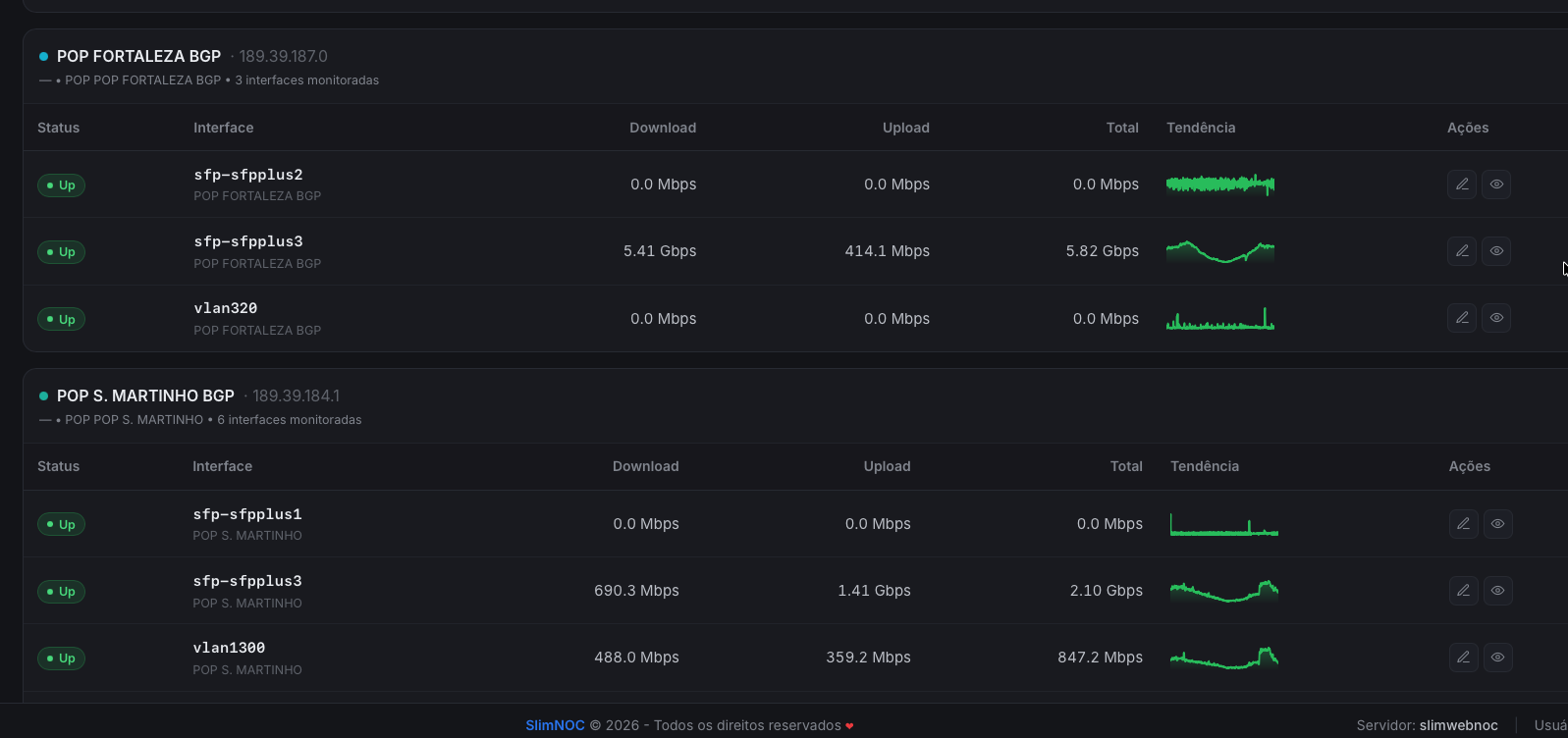View the sfp-sfpplus1 row via its eye icon

point(1498,524)
